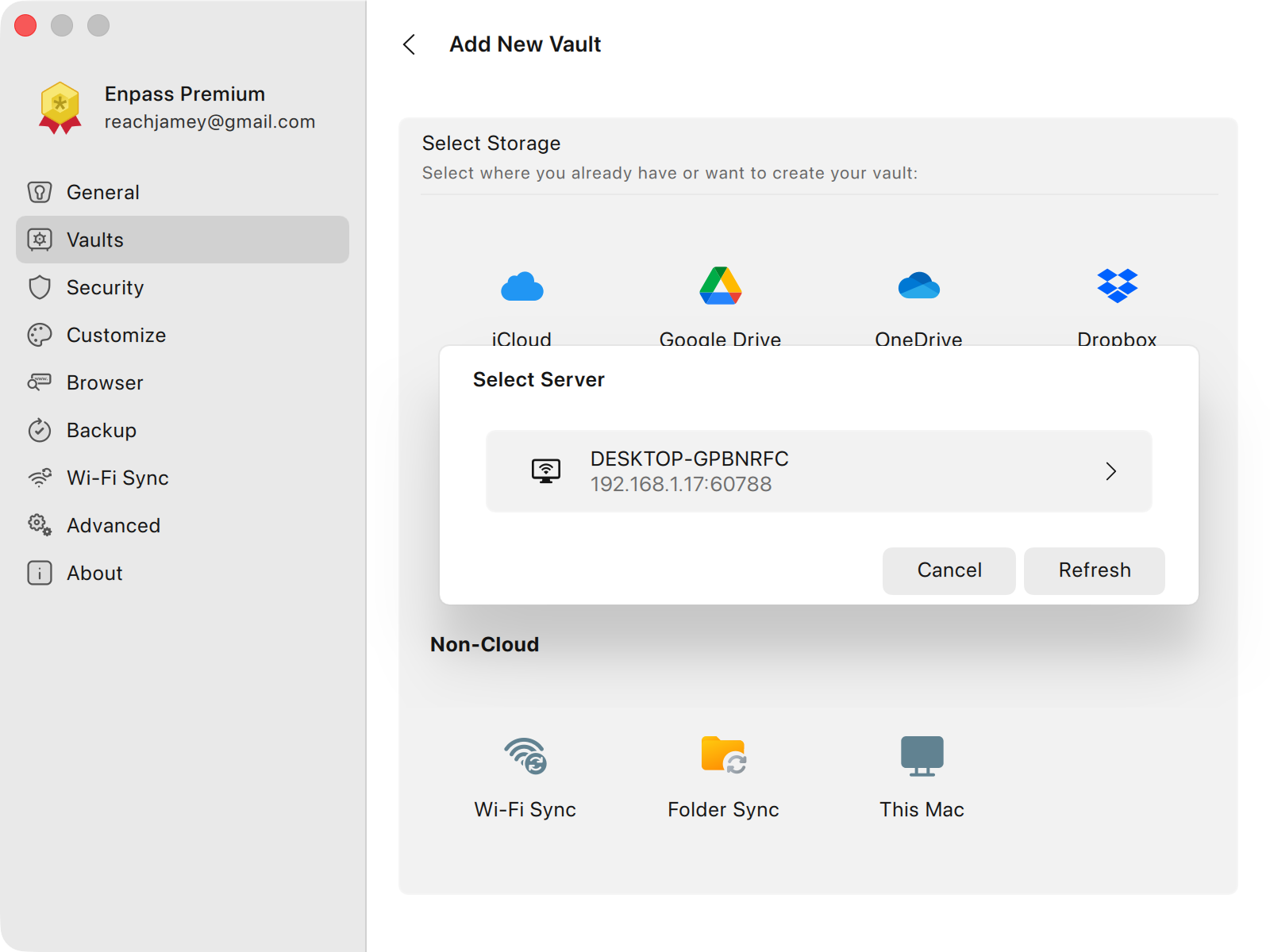Click the Enpass Premium account name
This screenshot has height=952, width=1270.
tap(185, 94)
